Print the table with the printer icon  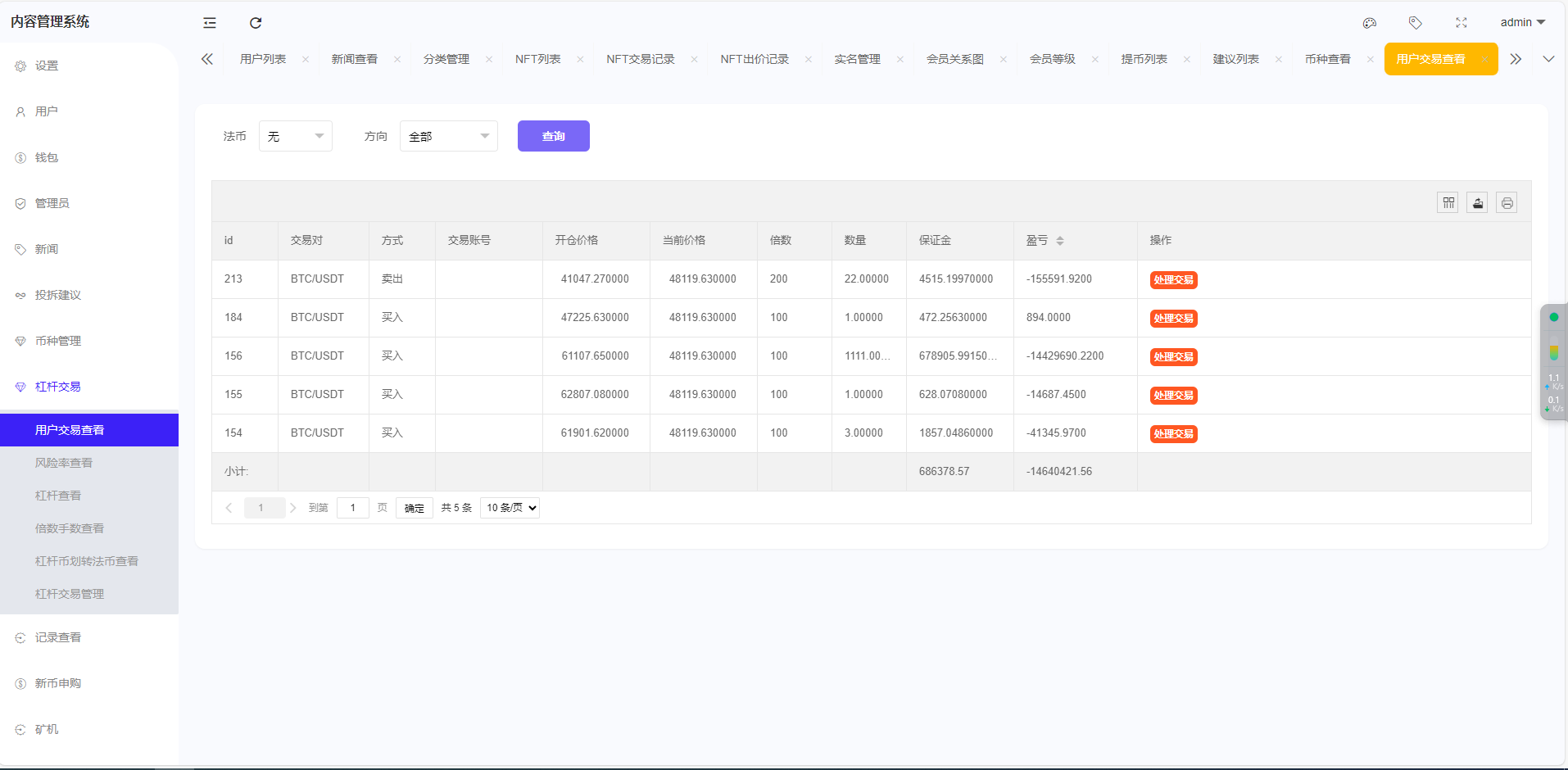pyautogui.click(x=1507, y=202)
